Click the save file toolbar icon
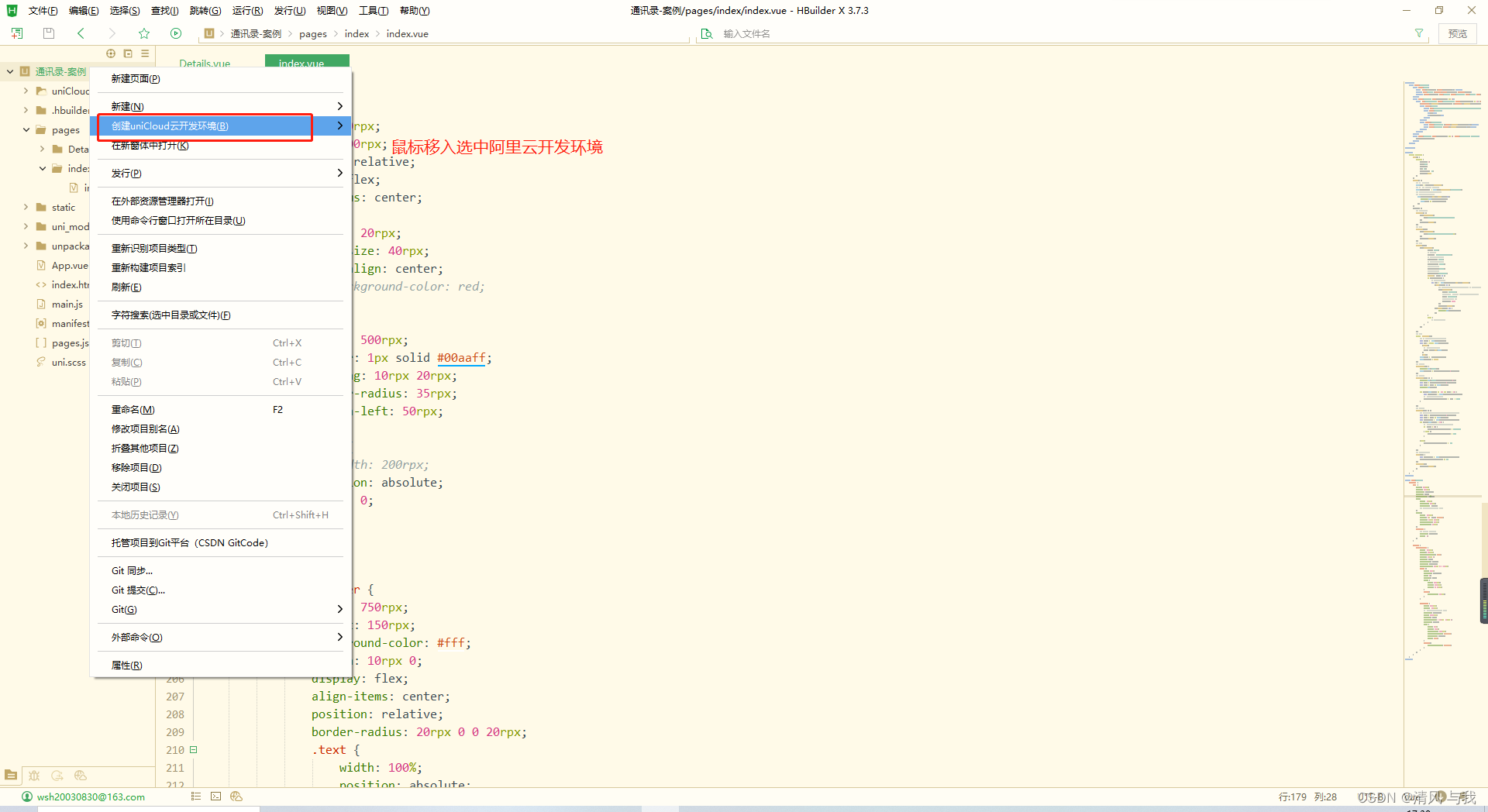Screen dimensions: 1488x812 [x=49, y=33]
